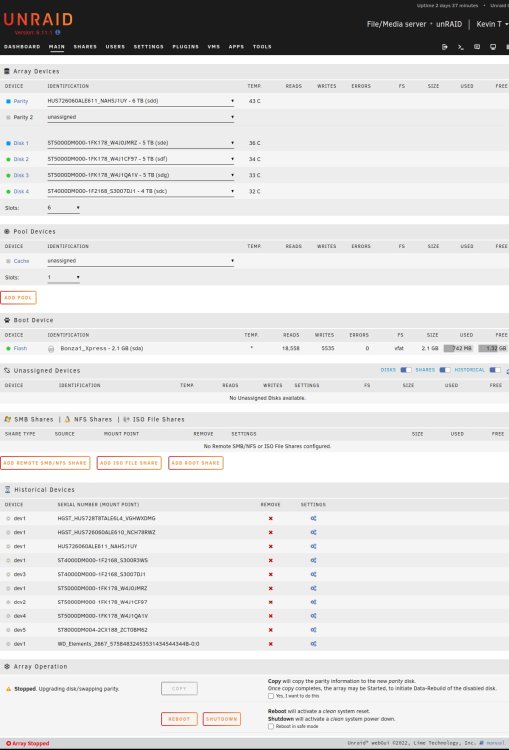Open the Tools tab
This screenshot has height=750, width=509.
coord(262,47)
